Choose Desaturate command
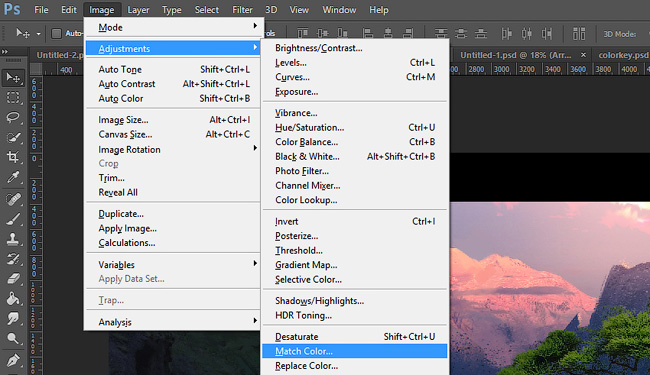650x375 pixels. click(354, 336)
